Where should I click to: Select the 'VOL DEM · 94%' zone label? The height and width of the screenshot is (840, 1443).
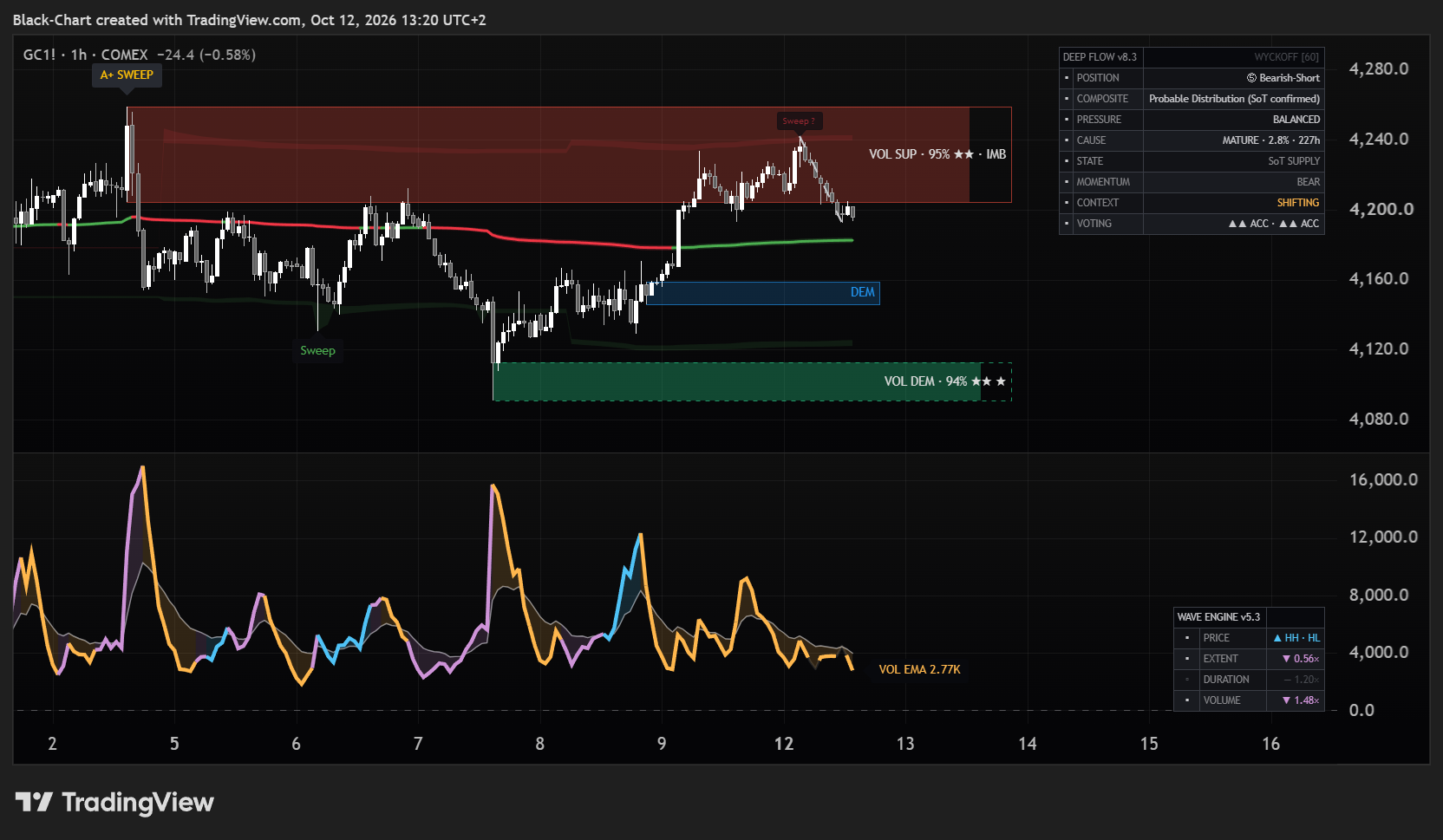(x=944, y=381)
